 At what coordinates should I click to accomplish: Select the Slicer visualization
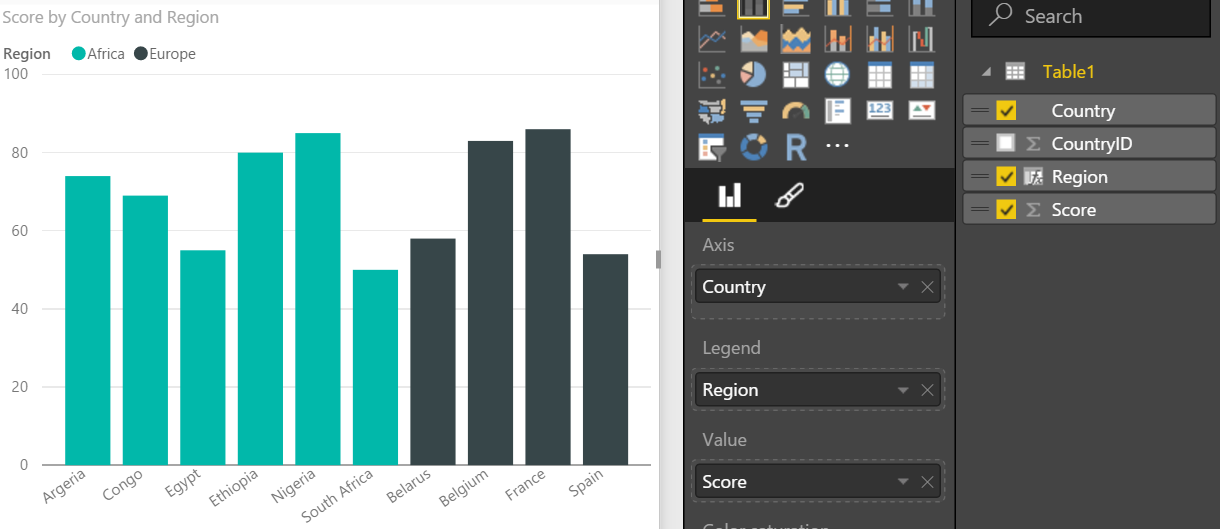pos(711,147)
